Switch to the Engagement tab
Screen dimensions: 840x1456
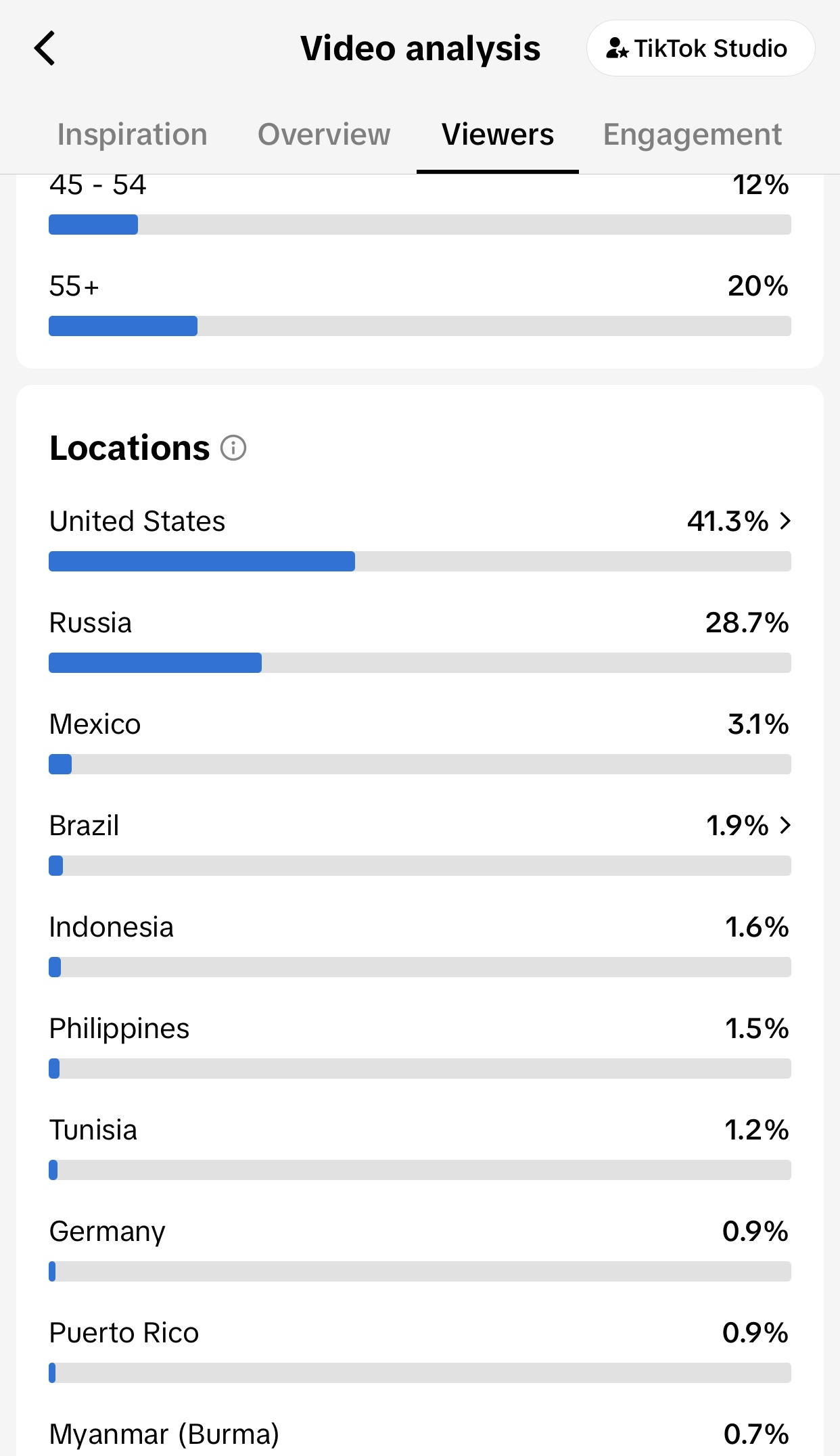[x=692, y=134]
